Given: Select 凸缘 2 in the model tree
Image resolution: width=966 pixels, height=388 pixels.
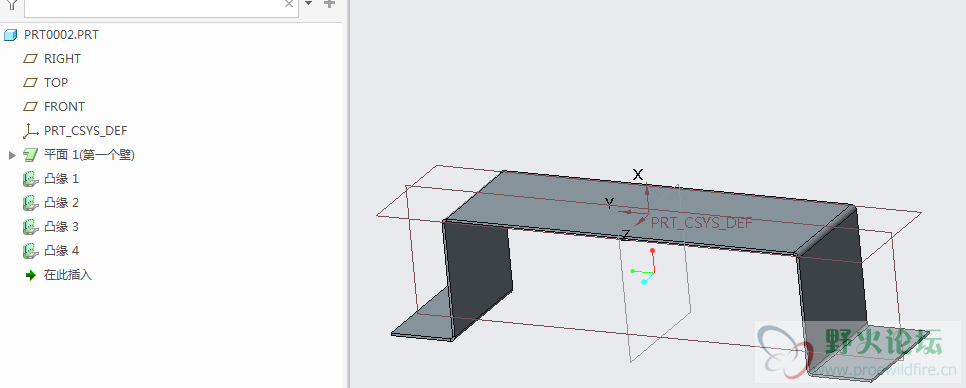Looking at the screenshot, I should (62, 203).
